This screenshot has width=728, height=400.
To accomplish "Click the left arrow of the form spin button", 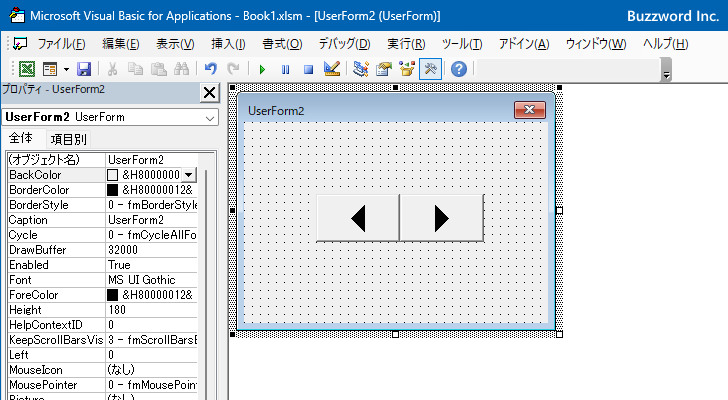I will coord(358,218).
